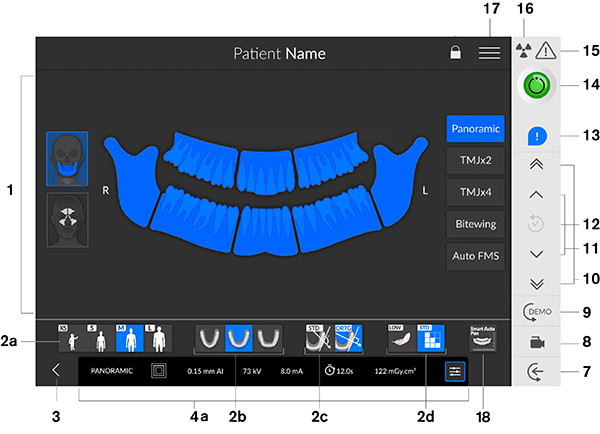This screenshot has width=600, height=434.
Task: Click the radiation warning symbol
Action: [523, 50]
